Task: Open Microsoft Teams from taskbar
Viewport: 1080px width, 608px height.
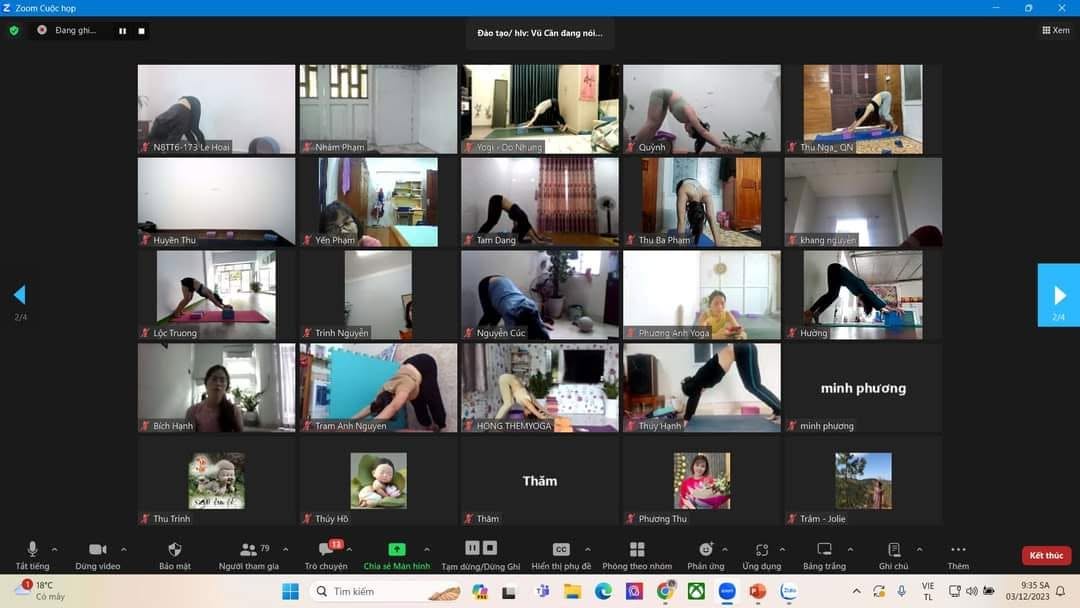Action: click(x=543, y=591)
